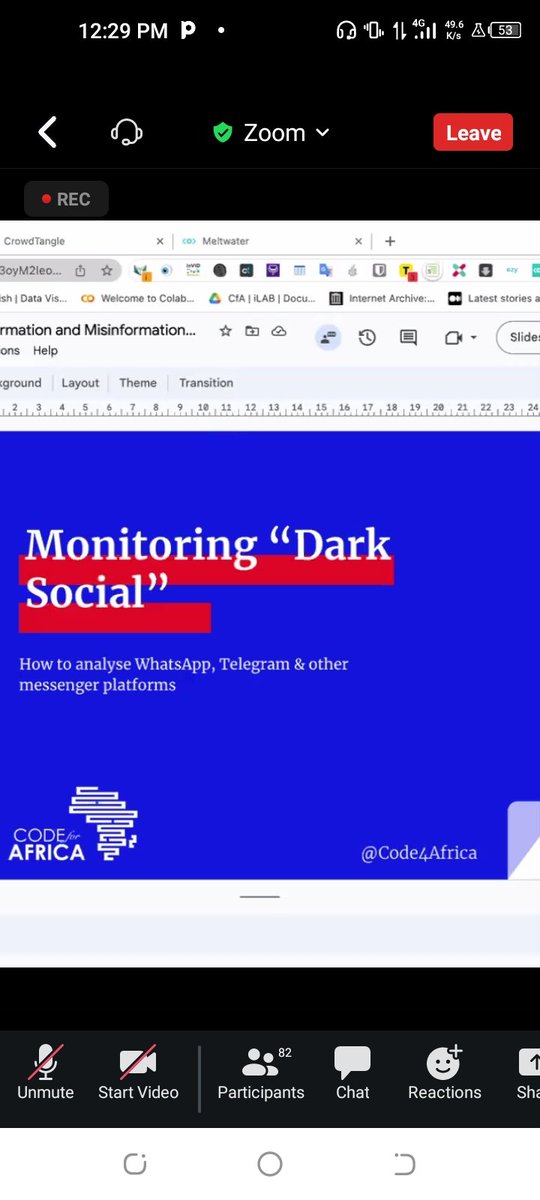Expand the camera dropdown arrow
The width and height of the screenshot is (540, 1200).
473,338
